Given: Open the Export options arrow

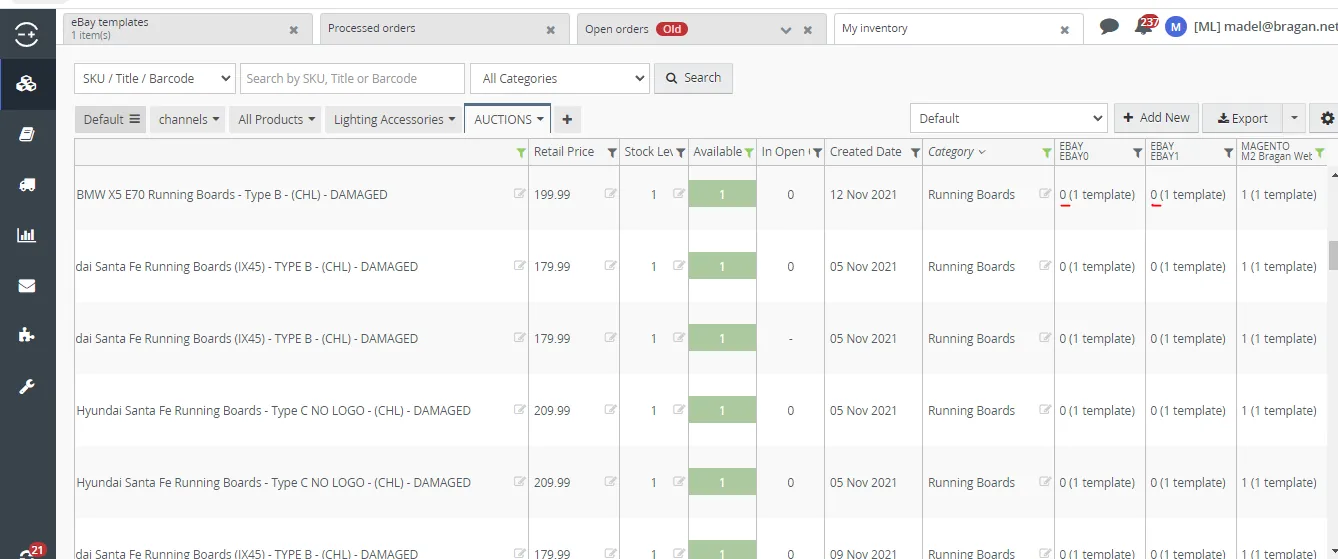Looking at the screenshot, I should coord(1294,118).
